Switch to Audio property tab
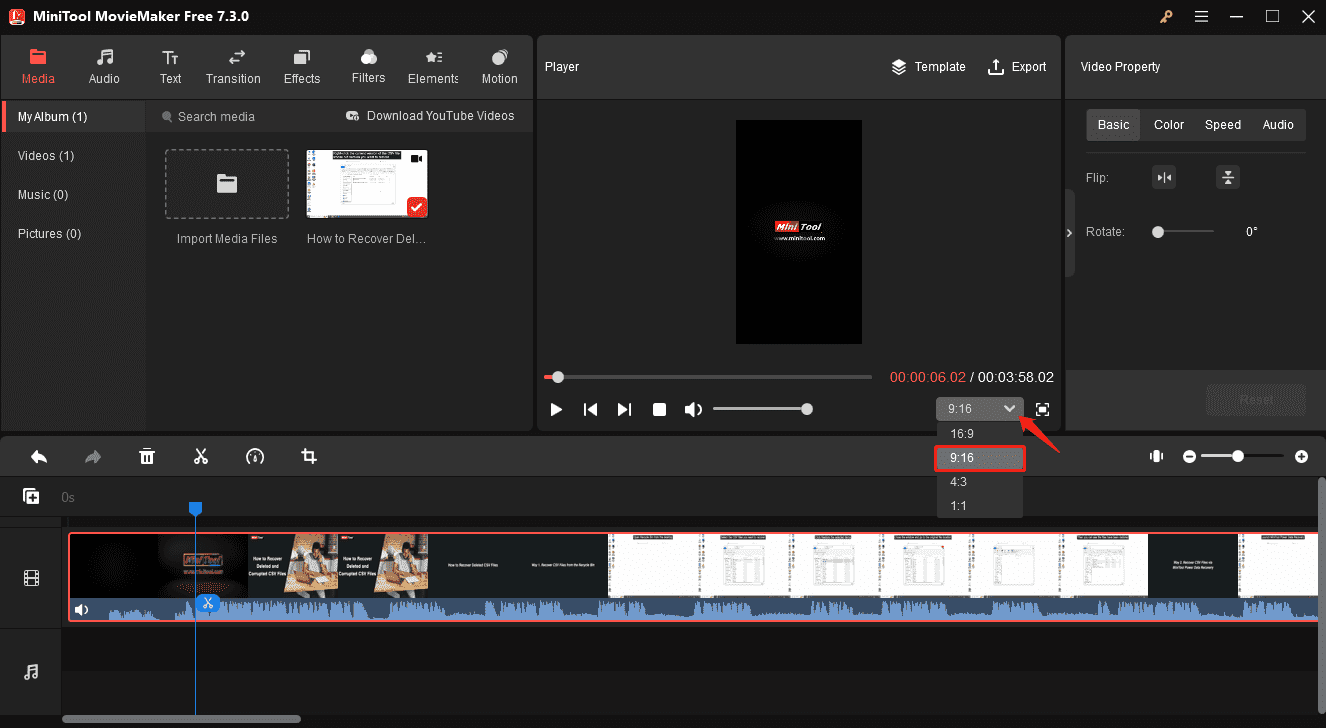 point(1278,125)
